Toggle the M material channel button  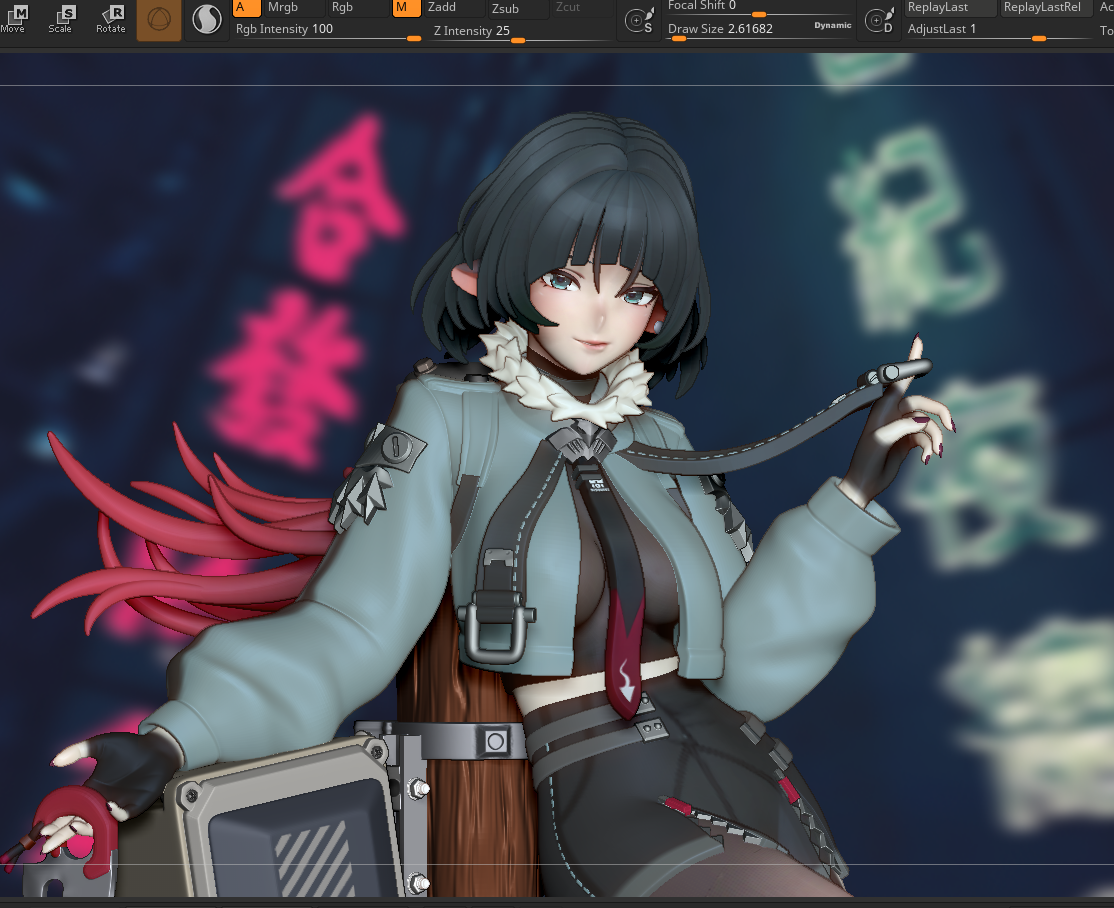click(x=406, y=8)
